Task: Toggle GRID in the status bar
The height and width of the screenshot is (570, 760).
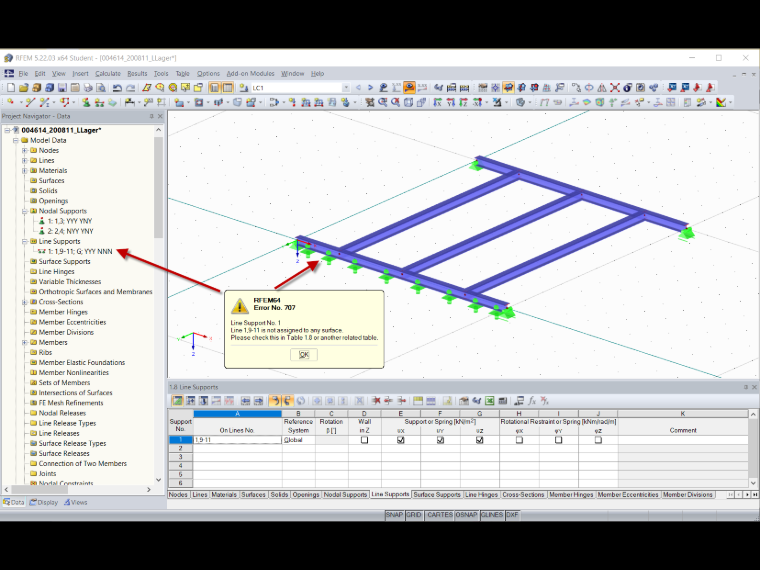Action: 413,515
